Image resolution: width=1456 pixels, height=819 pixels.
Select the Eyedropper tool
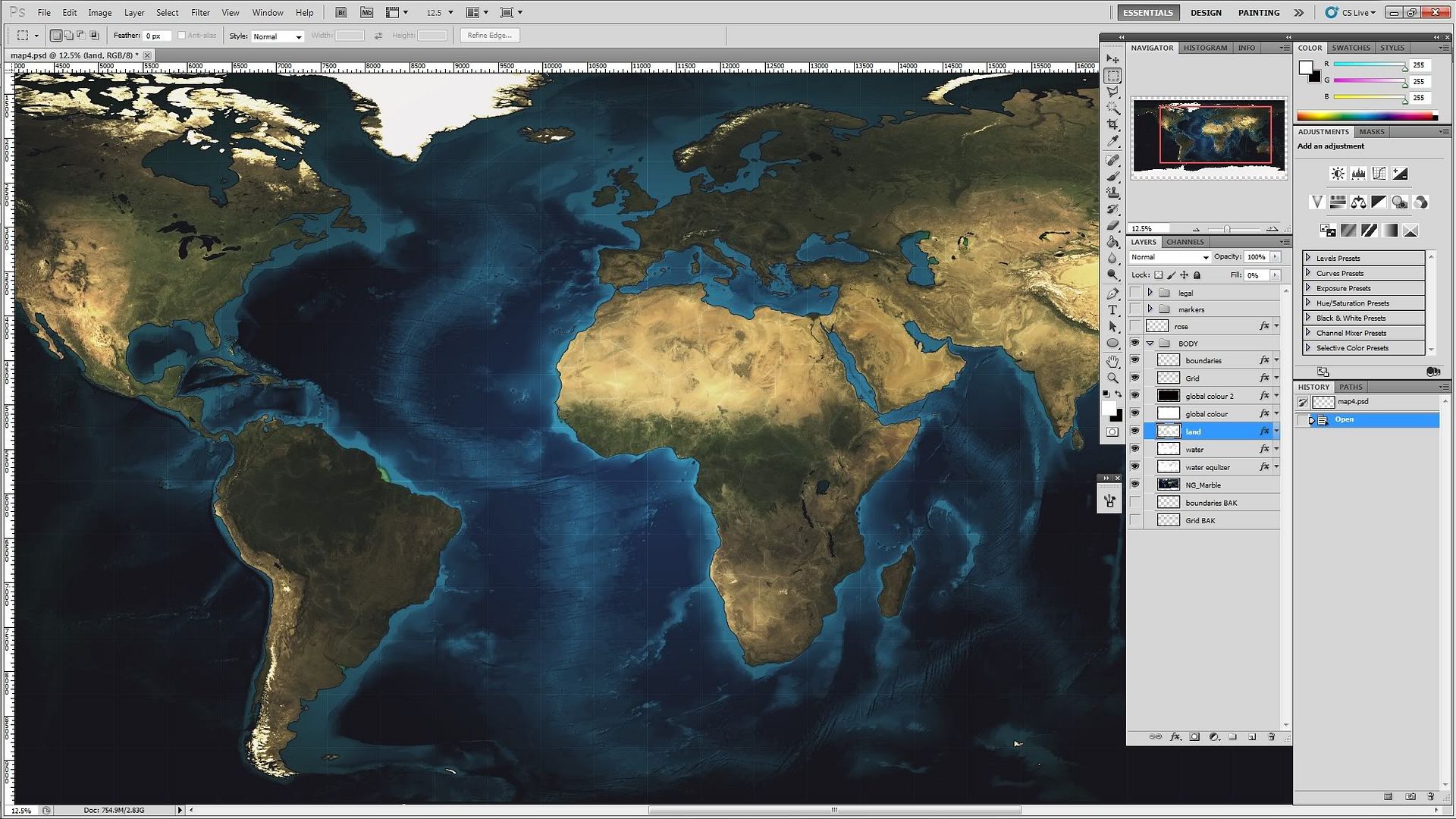pos(1113,141)
